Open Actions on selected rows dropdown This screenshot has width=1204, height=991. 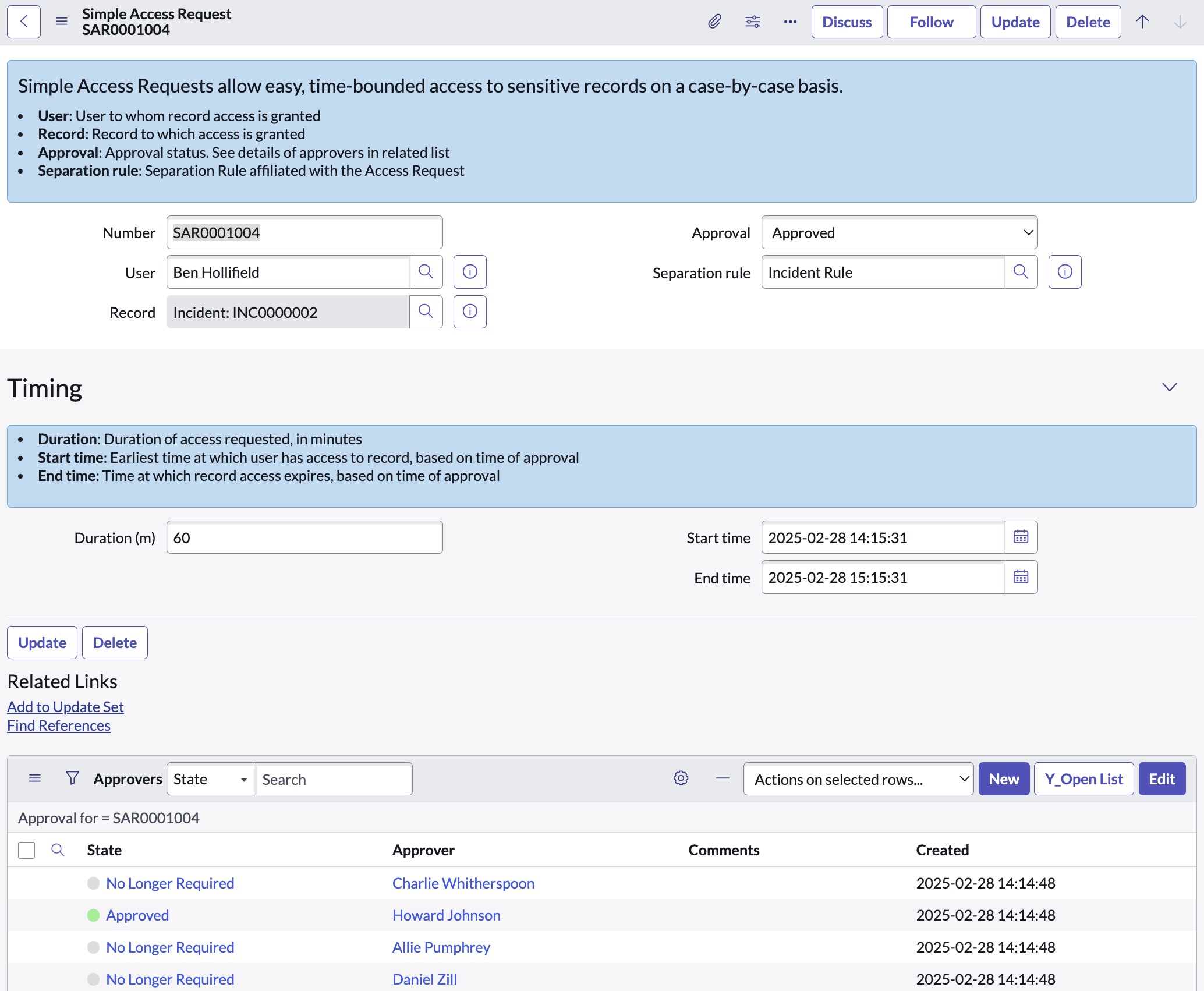(858, 779)
